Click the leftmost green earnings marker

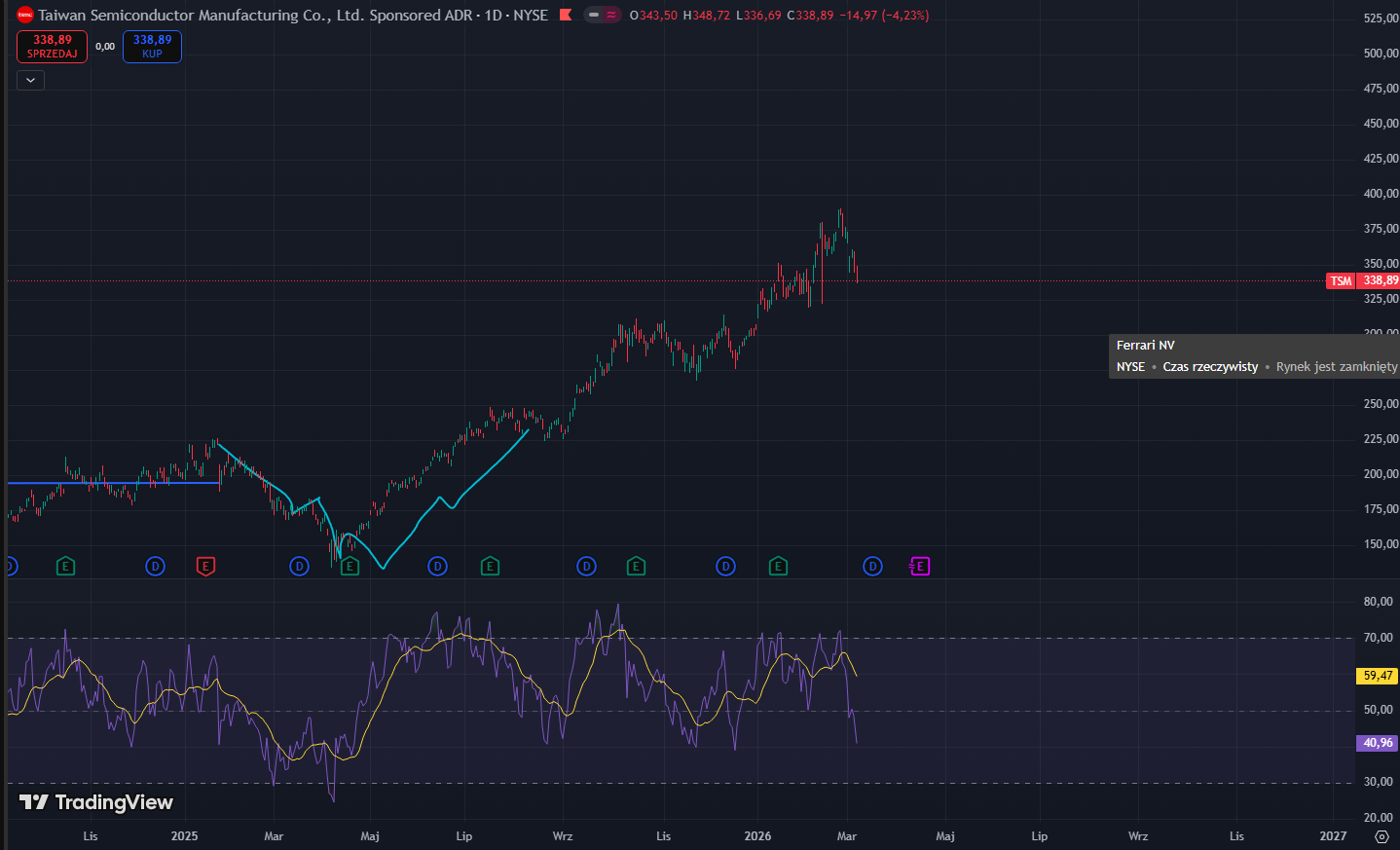65,566
